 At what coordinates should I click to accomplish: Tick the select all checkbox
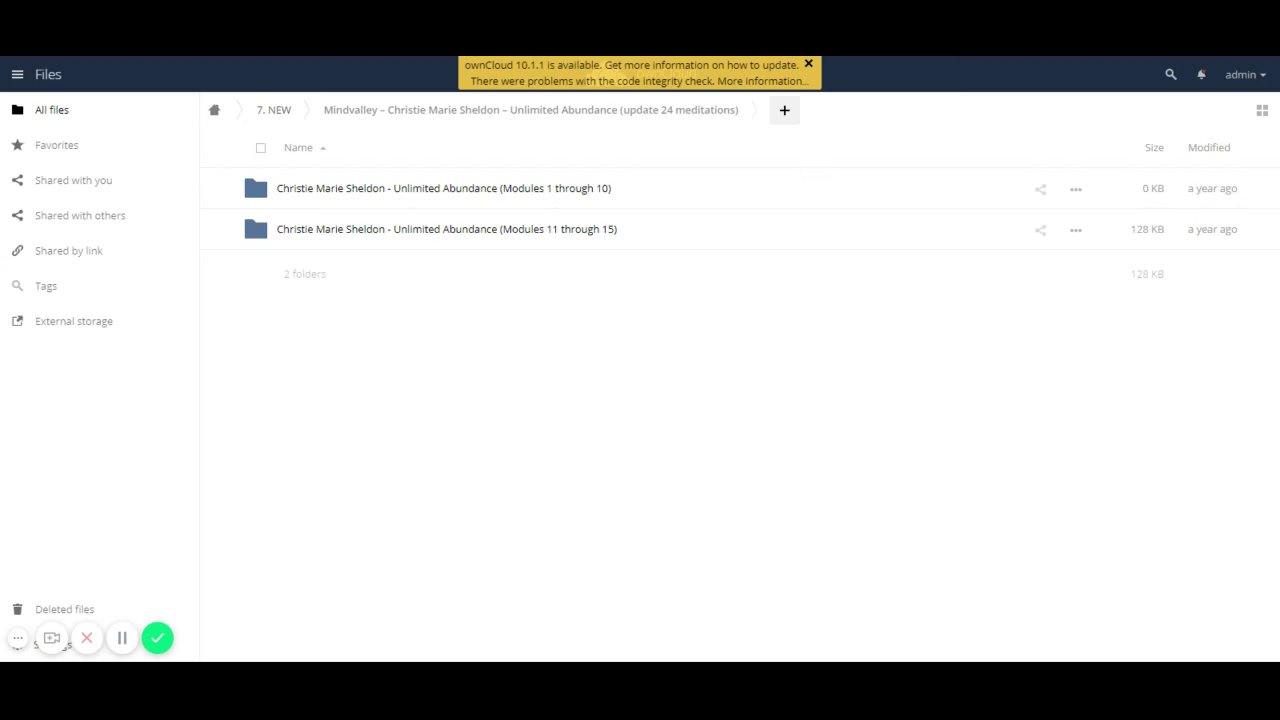pyautogui.click(x=261, y=148)
